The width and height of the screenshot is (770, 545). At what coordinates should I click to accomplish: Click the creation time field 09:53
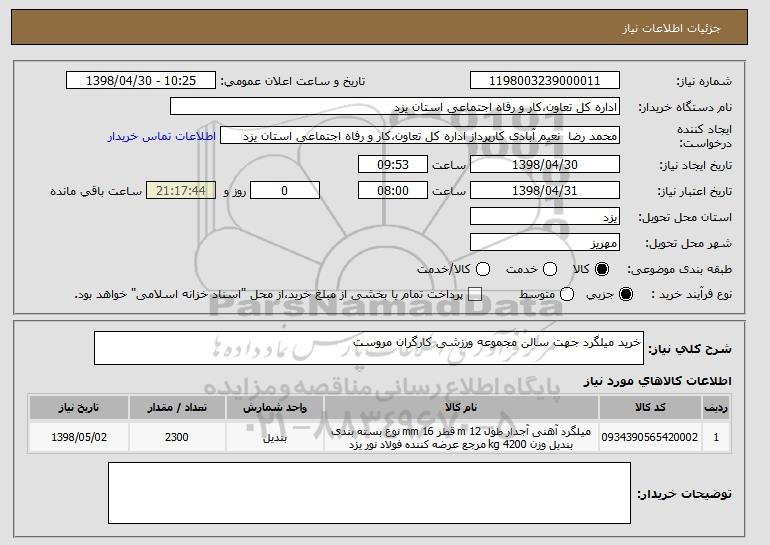tap(393, 164)
